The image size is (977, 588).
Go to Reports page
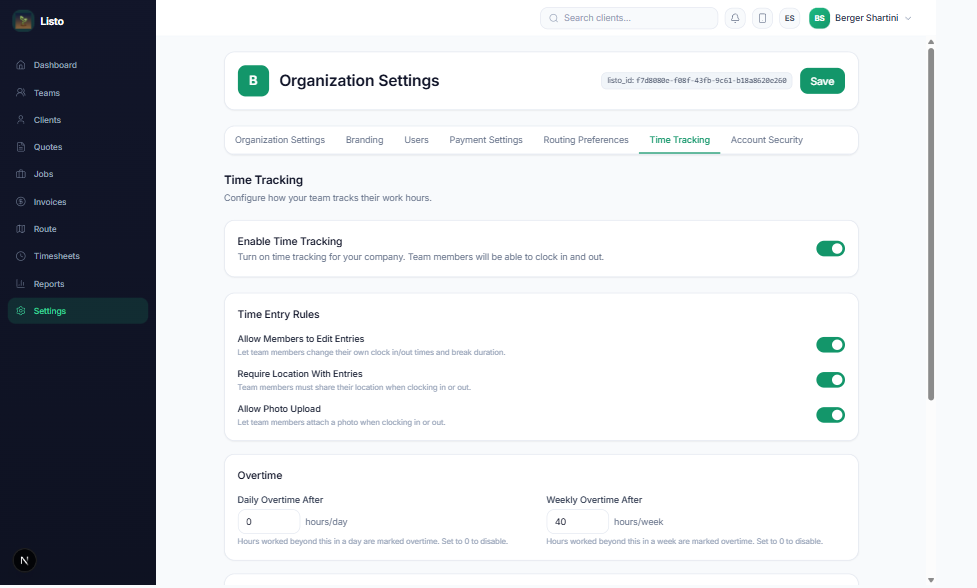[78, 283]
